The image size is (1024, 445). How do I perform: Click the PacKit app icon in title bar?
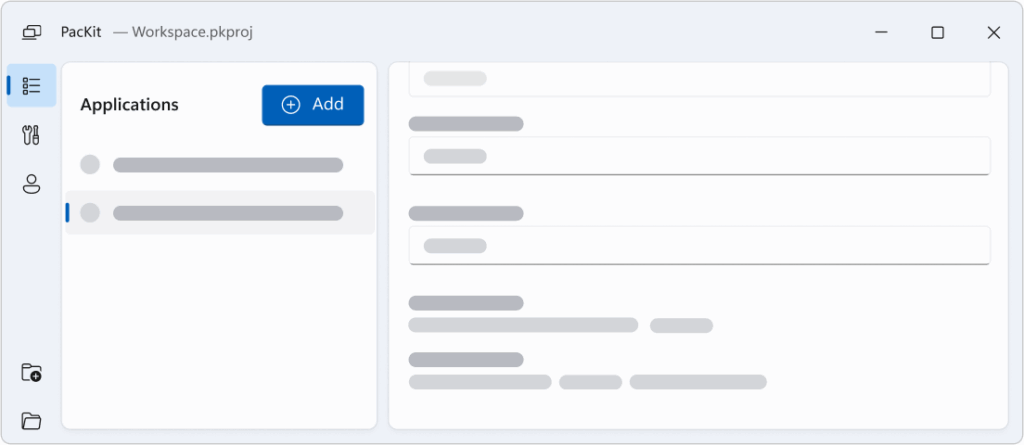click(31, 32)
